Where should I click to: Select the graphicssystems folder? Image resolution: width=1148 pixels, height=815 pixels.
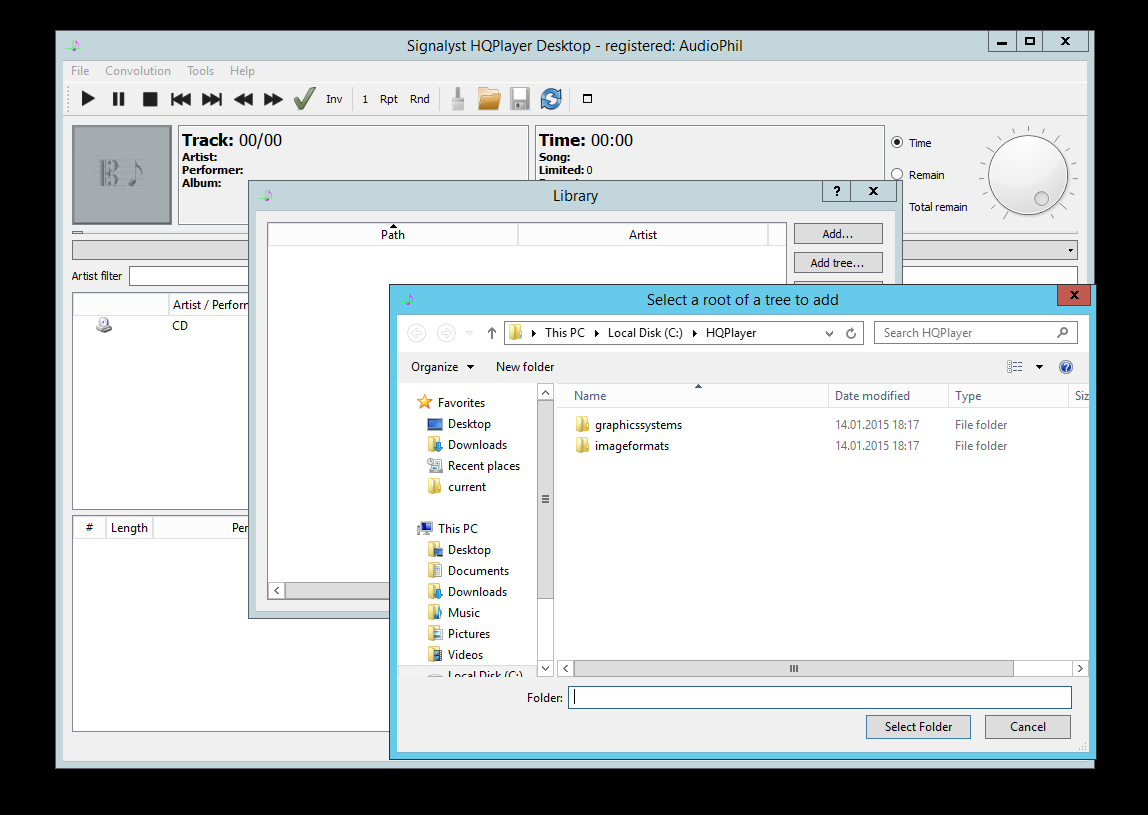629,425
